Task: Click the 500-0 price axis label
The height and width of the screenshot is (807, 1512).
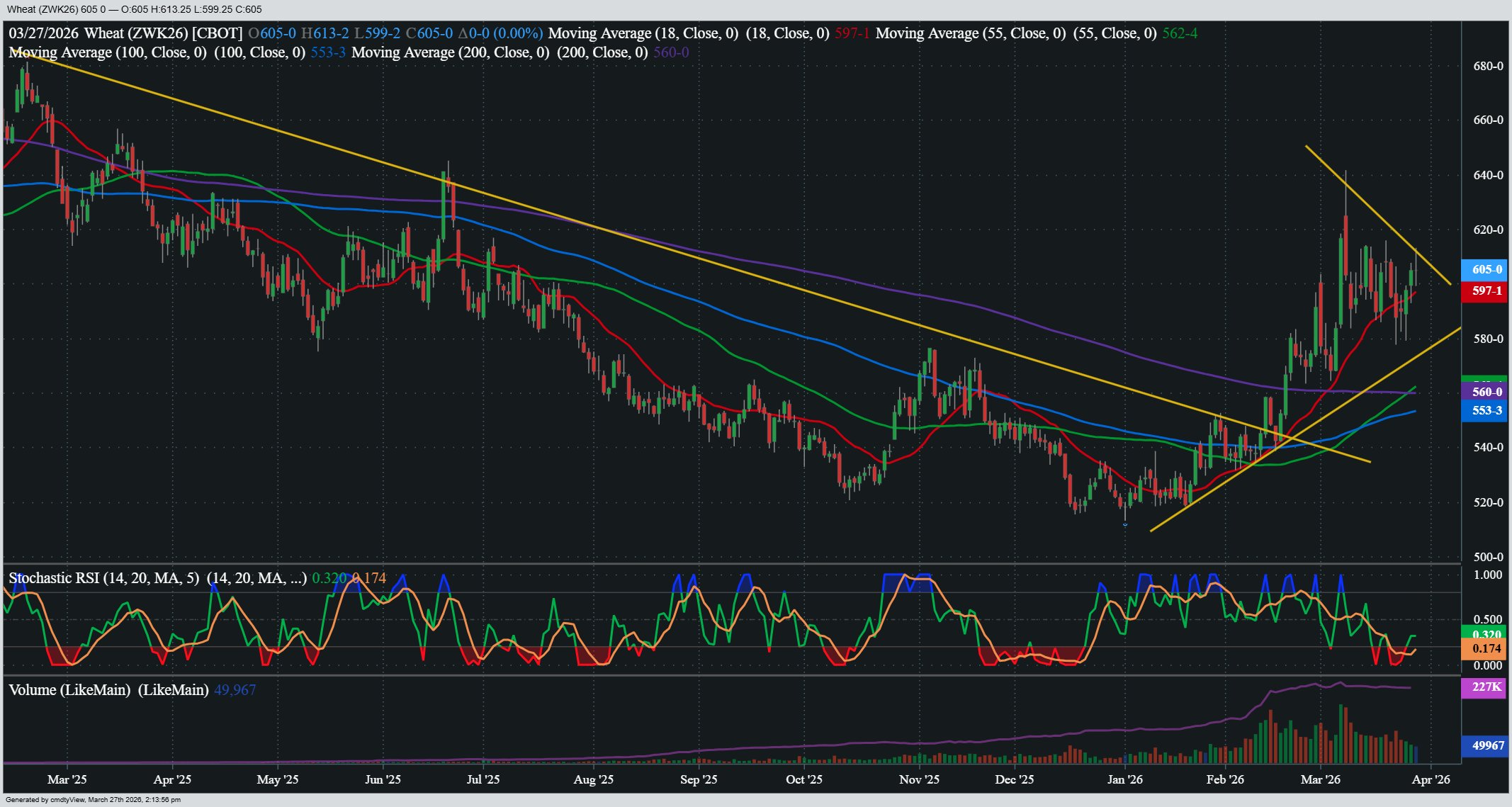Action: (1488, 557)
